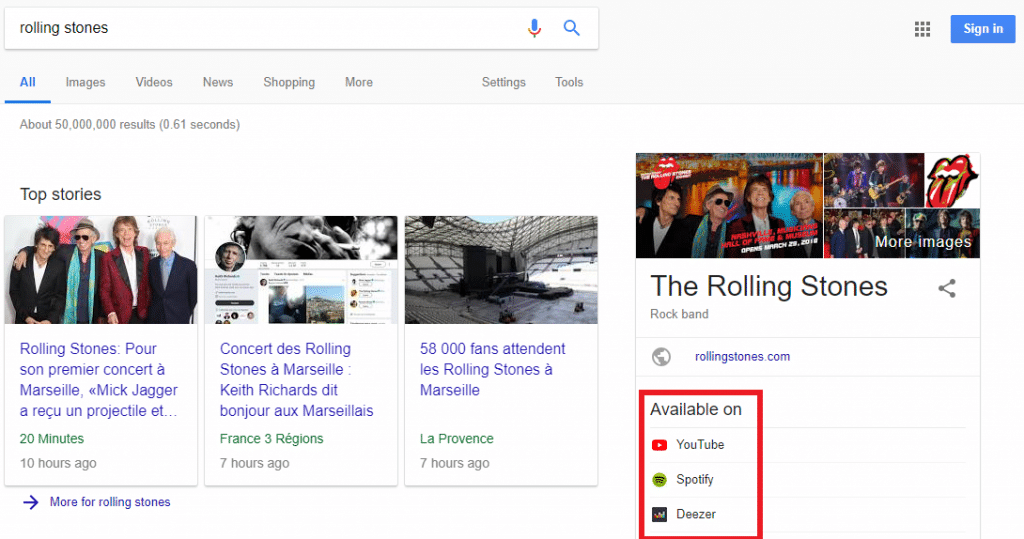This screenshot has width=1024, height=539.
Task: Click the Rock band subtitle text
Action: pyautogui.click(x=679, y=314)
